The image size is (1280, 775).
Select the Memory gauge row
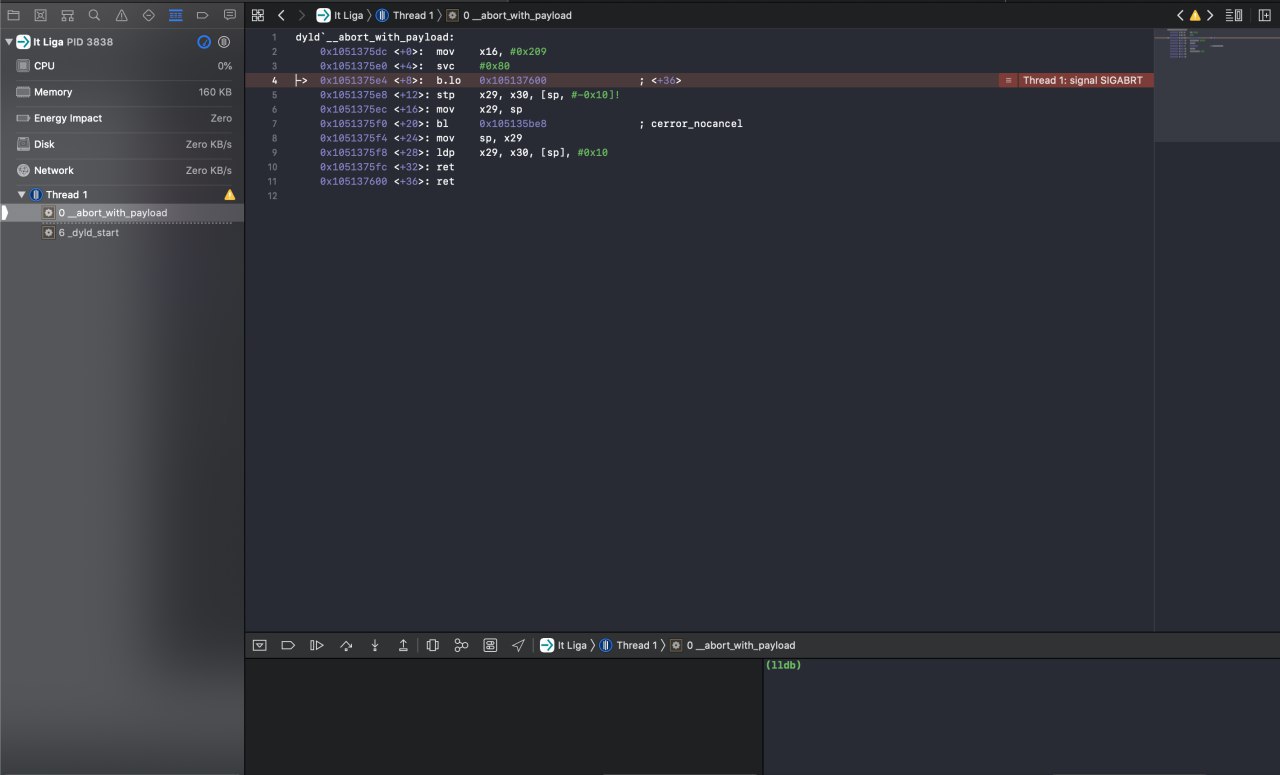click(122, 92)
